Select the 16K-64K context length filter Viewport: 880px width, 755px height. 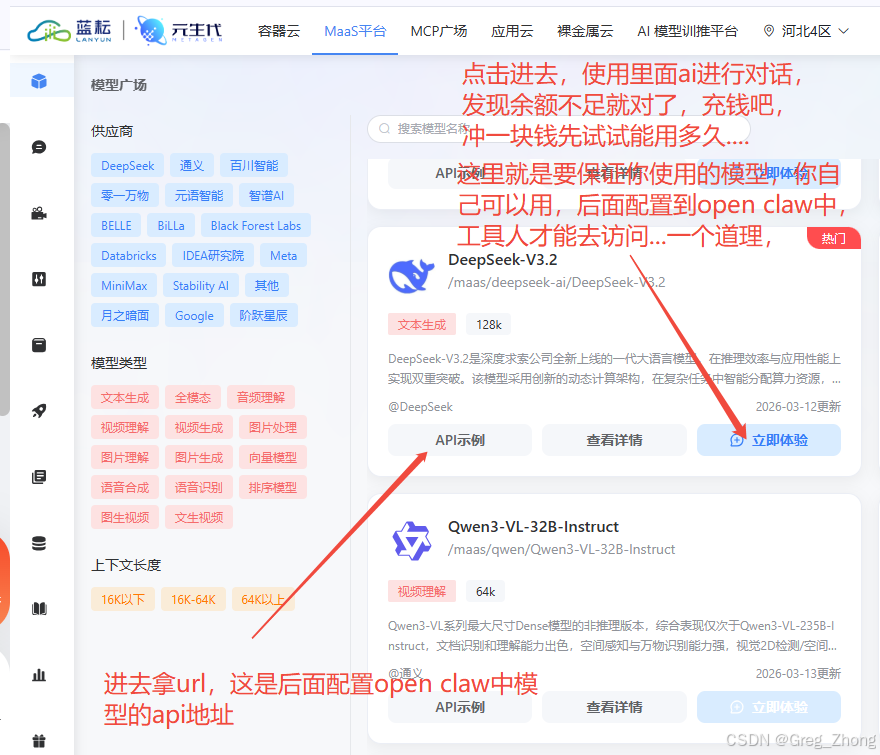pyautogui.click(x=193, y=600)
